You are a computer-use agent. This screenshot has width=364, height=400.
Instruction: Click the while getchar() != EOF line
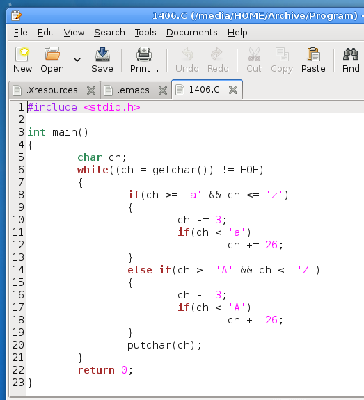(x=170, y=170)
